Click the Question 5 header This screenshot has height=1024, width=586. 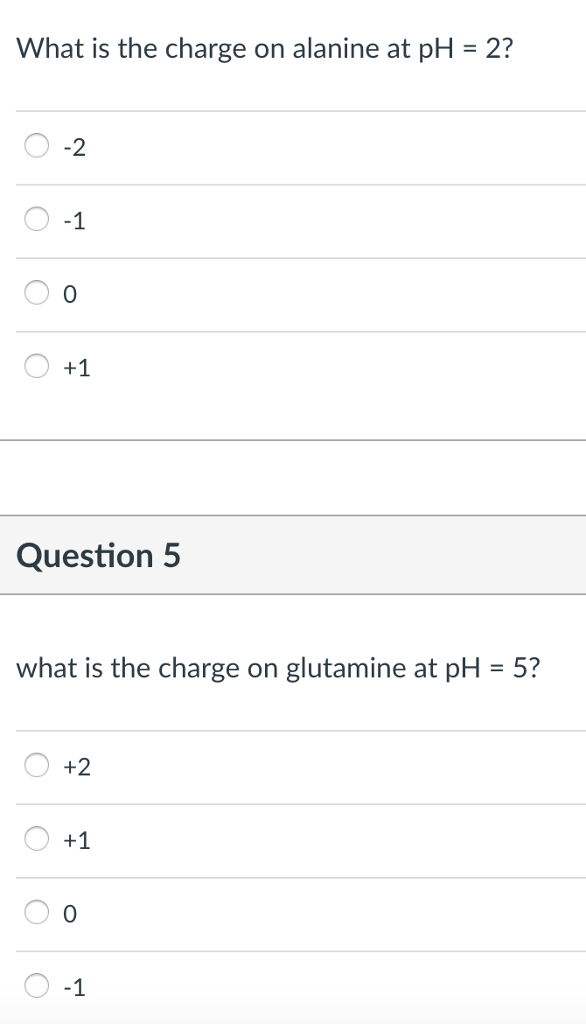(98, 556)
